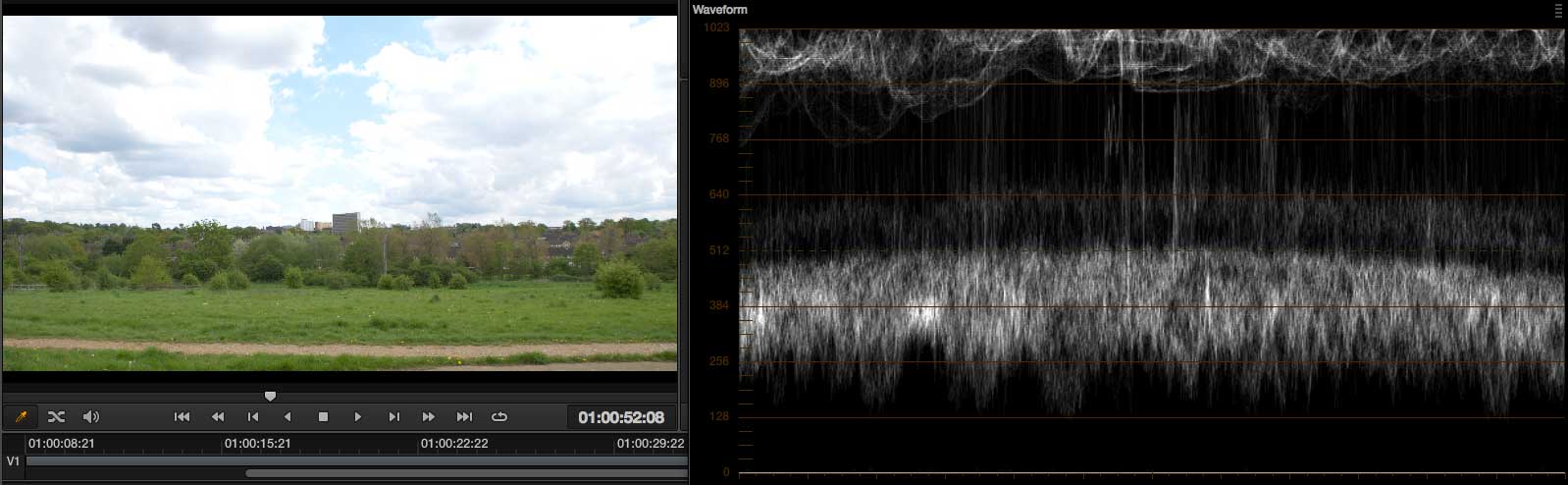
Task: Jump to the first frame
Action: click(182, 417)
